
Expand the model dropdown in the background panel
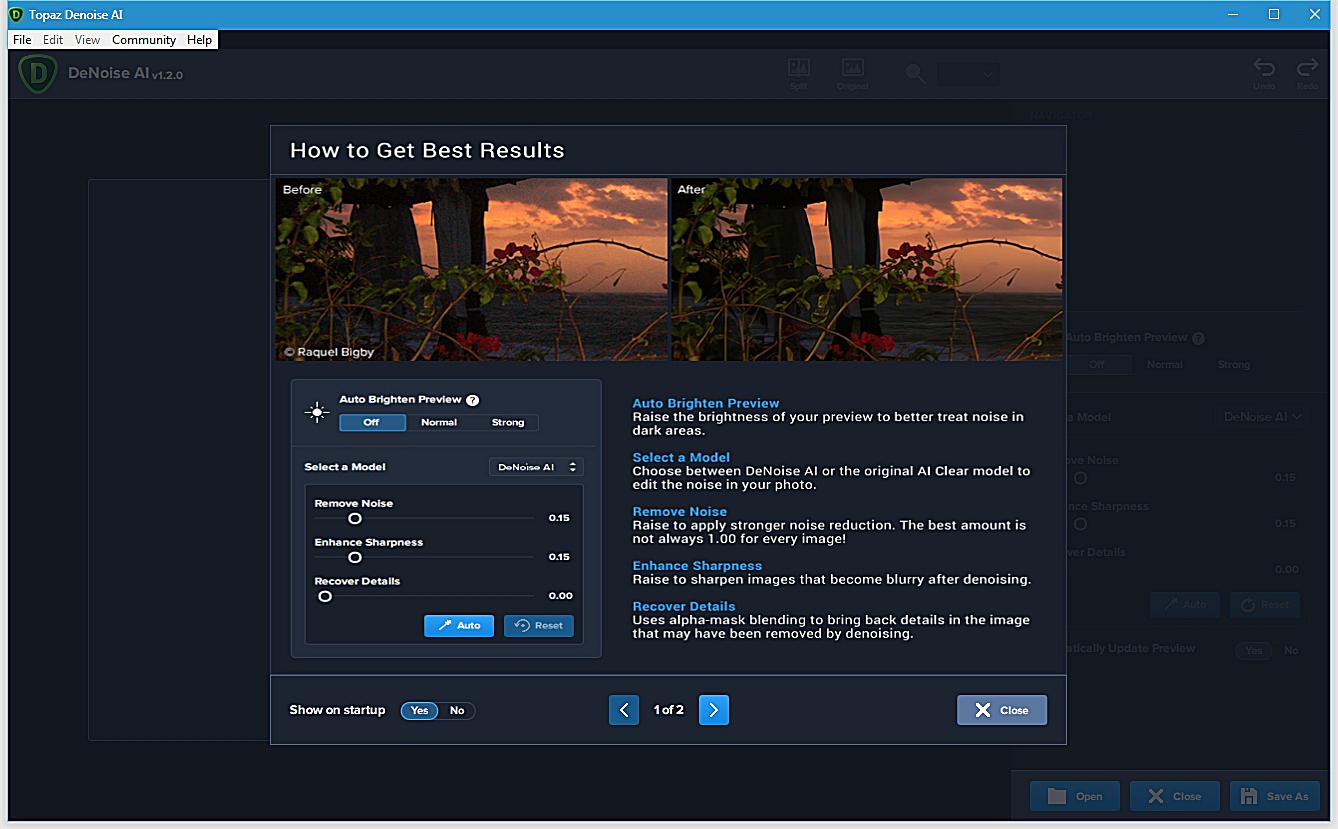tap(1262, 417)
